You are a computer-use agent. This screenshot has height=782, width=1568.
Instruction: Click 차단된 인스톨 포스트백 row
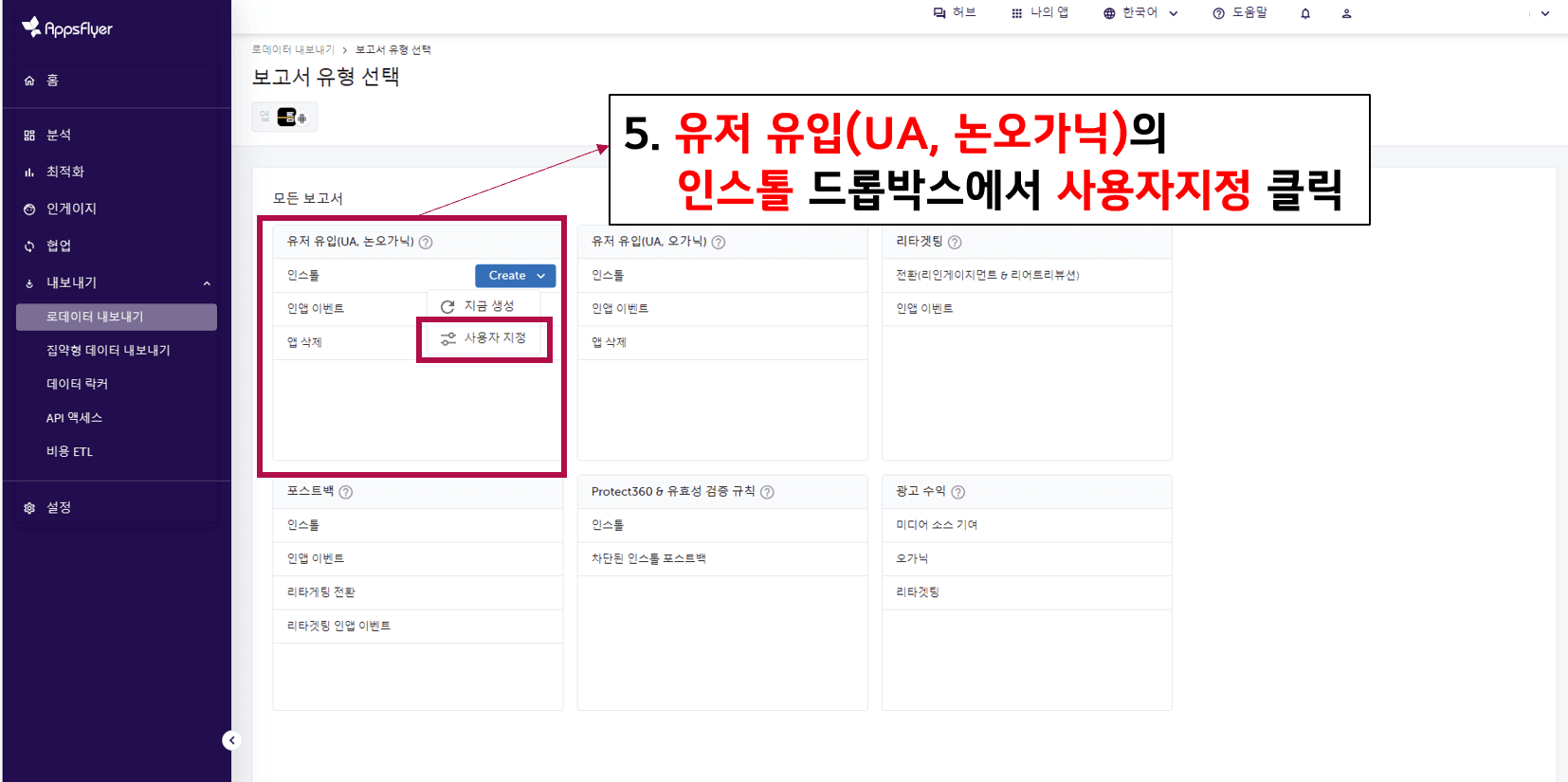click(722, 559)
